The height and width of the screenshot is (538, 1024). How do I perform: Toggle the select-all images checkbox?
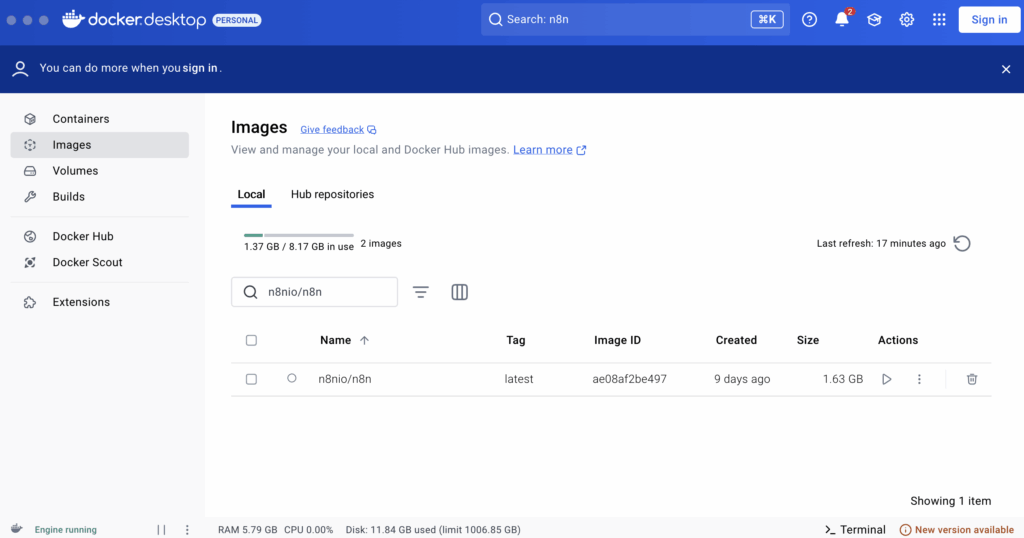coord(251,340)
